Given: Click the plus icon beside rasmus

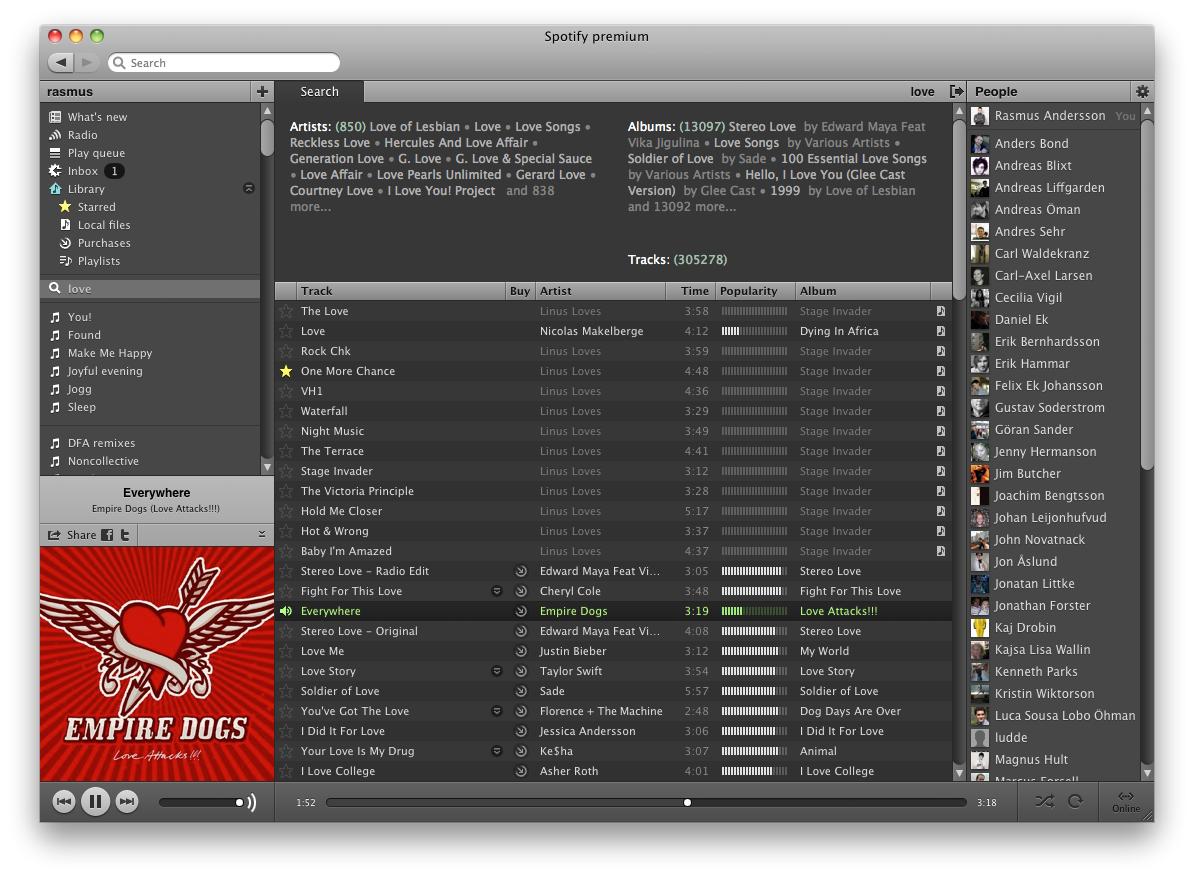Looking at the screenshot, I should point(262,91).
